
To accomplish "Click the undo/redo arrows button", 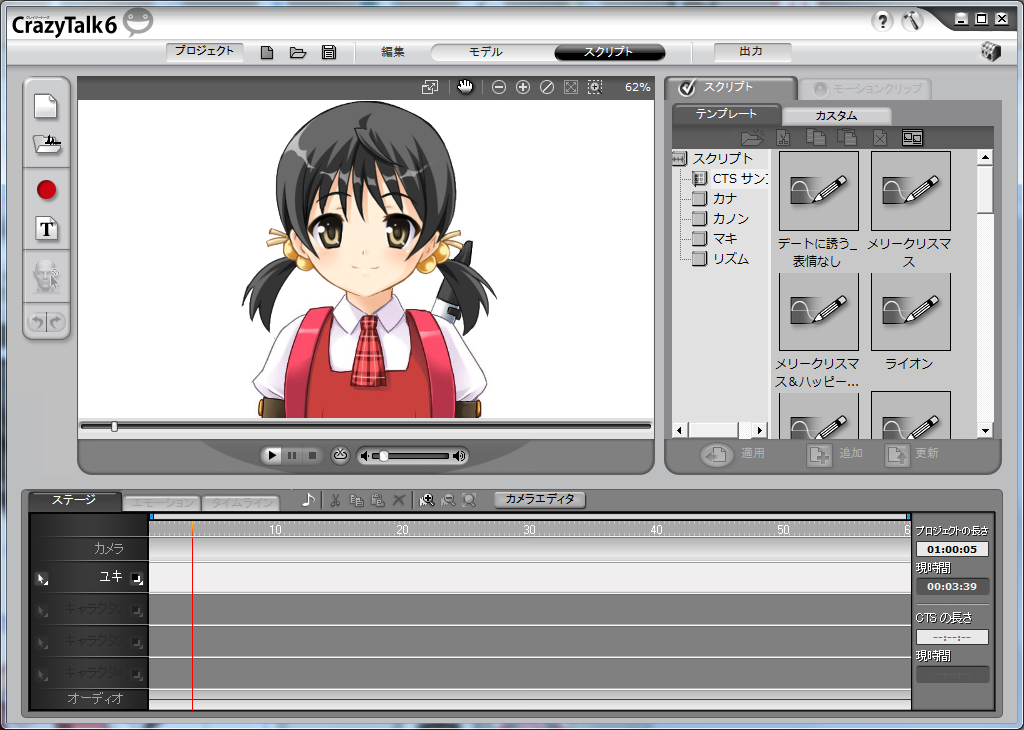I will coord(46,321).
